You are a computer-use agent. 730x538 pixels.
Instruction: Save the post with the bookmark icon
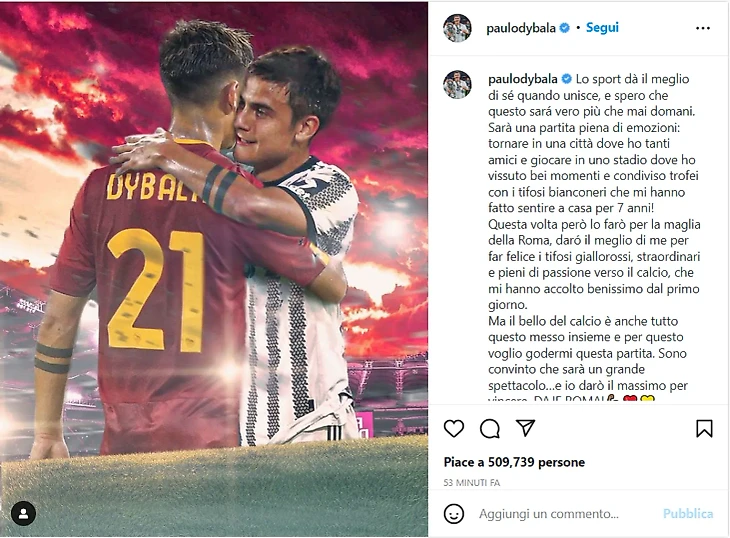coord(704,429)
